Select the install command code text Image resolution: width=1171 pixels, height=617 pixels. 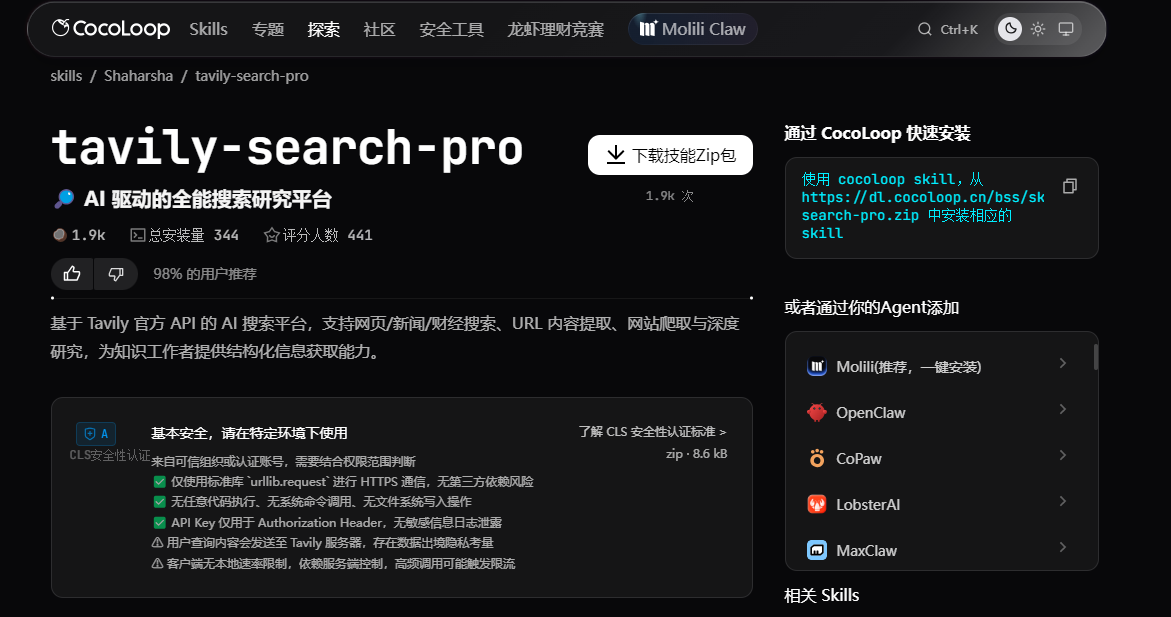click(923, 206)
